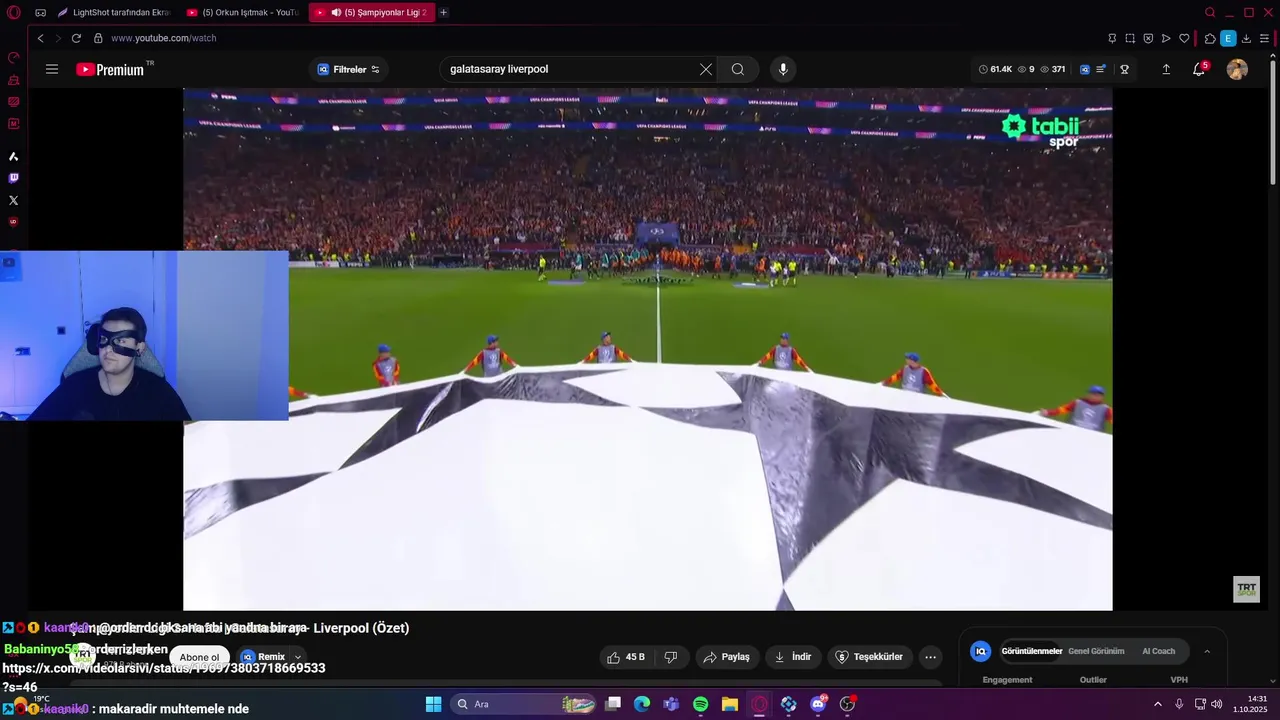Select the Genel Görünüm vidIQ tab

(x=1096, y=651)
